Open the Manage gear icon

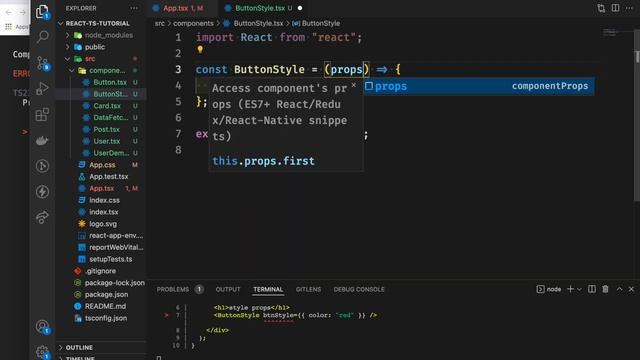(x=42, y=352)
